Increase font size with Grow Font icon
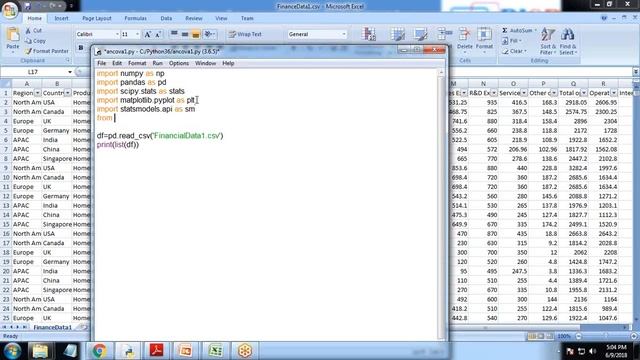 [148, 34]
